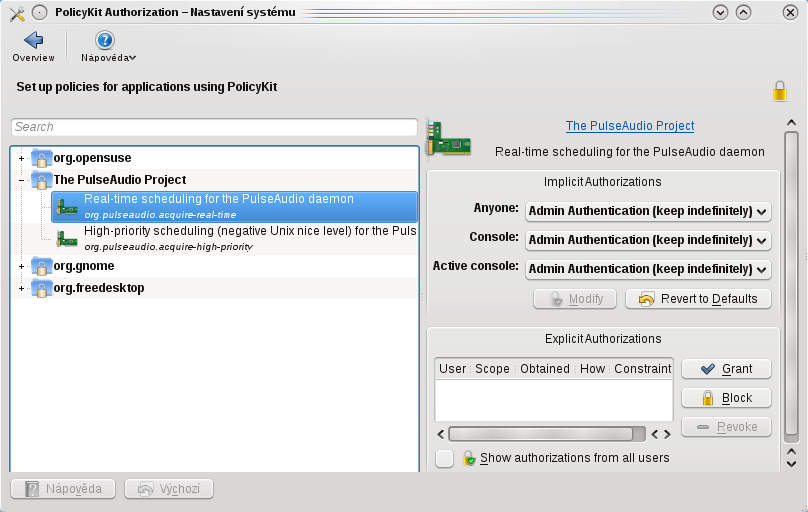Viewport: 808px width, 512px height.
Task: Expand the org.freedesktop tree node
Action: pyautogui.click(x=21, y=288)
